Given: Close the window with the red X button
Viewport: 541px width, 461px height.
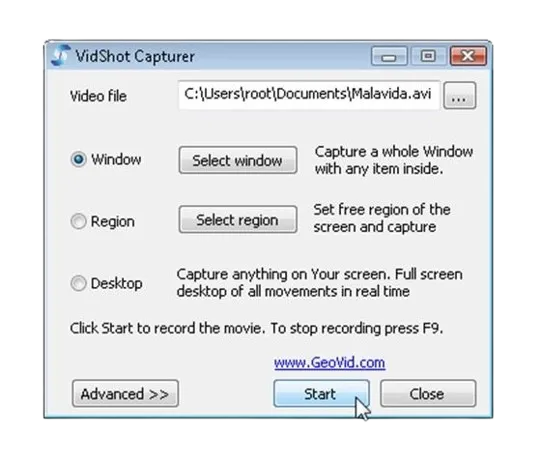Looking at the screenshot, I should point(468,56).
